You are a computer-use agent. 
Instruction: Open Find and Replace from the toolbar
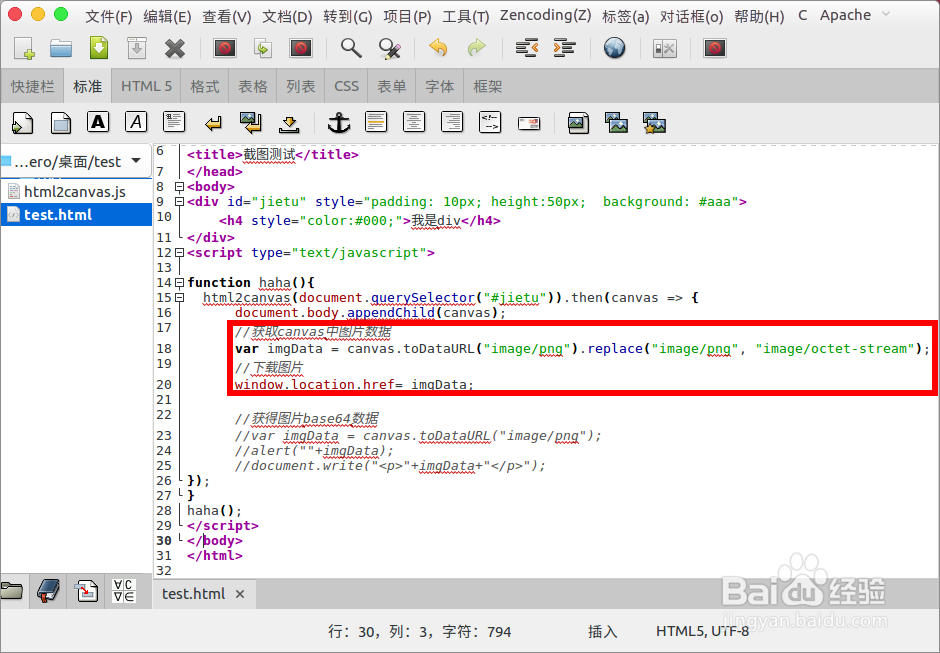click(x=390, y=48)
